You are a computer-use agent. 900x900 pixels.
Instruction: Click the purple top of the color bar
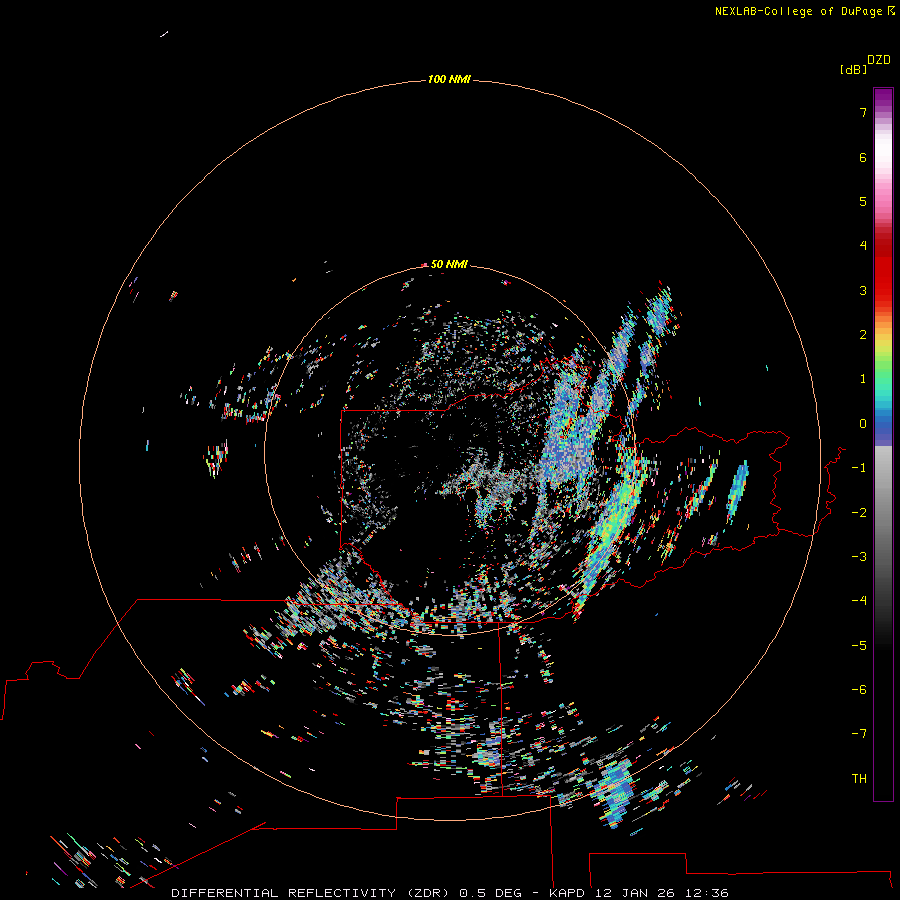883,99
